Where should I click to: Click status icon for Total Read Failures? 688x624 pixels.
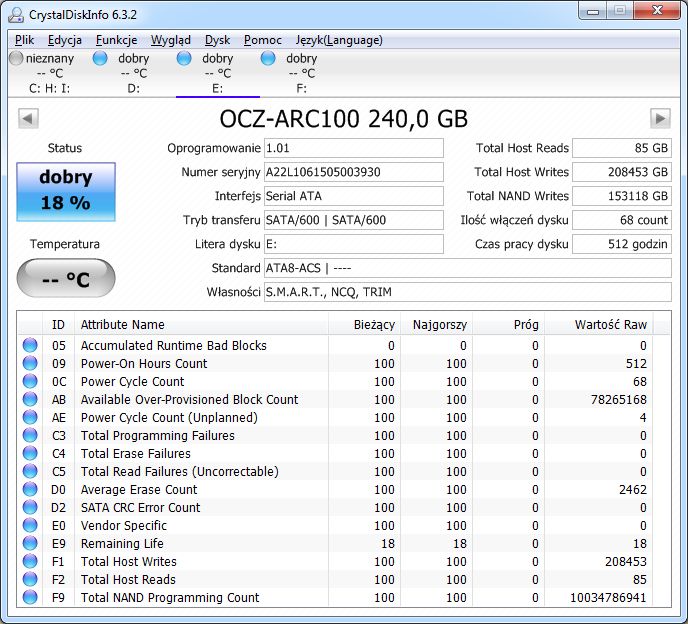point(30,471)
